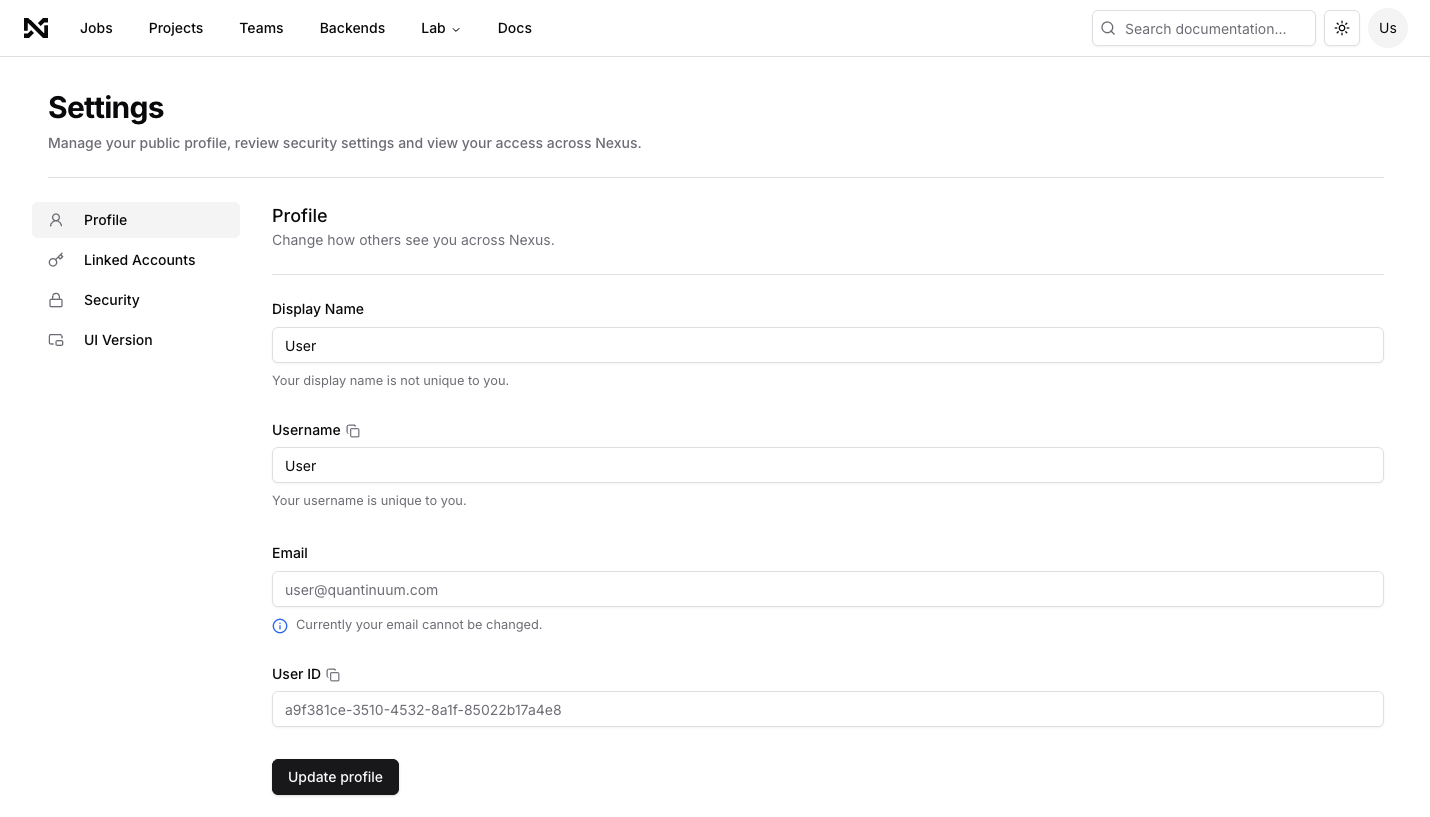
Task: Select the Profile person icon in sidebar
Action: 55,220
